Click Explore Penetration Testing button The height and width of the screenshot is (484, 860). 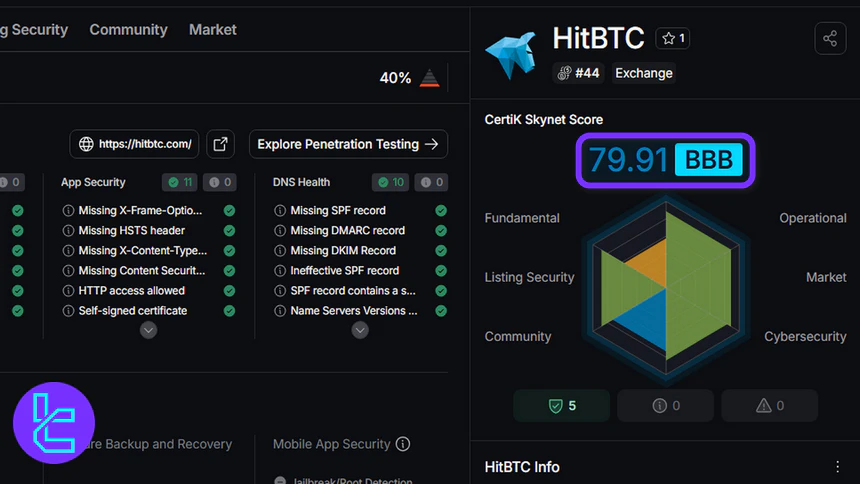point(348,144)
